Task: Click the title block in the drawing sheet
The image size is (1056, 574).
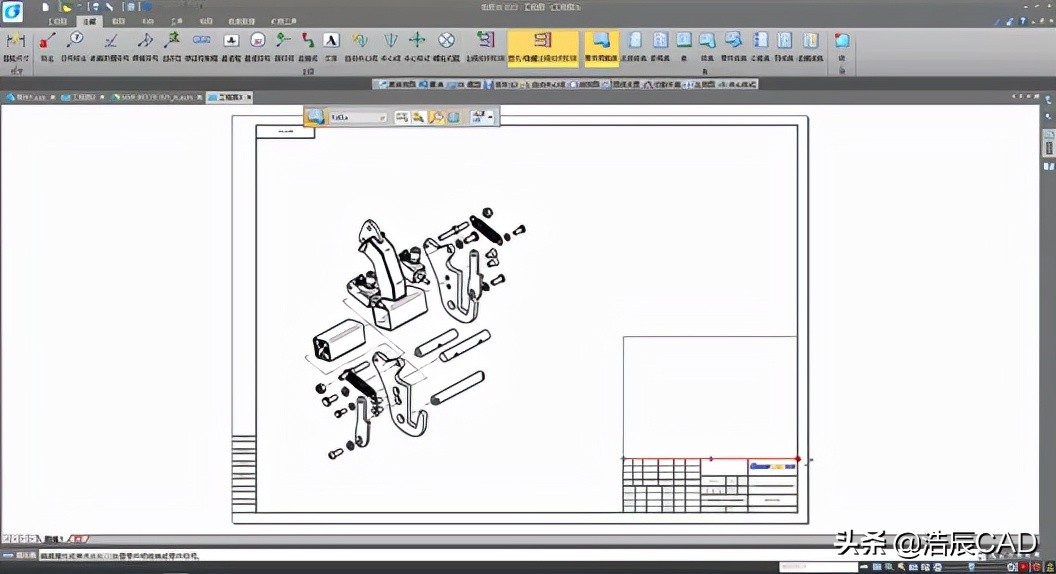Action: [711, 486]
